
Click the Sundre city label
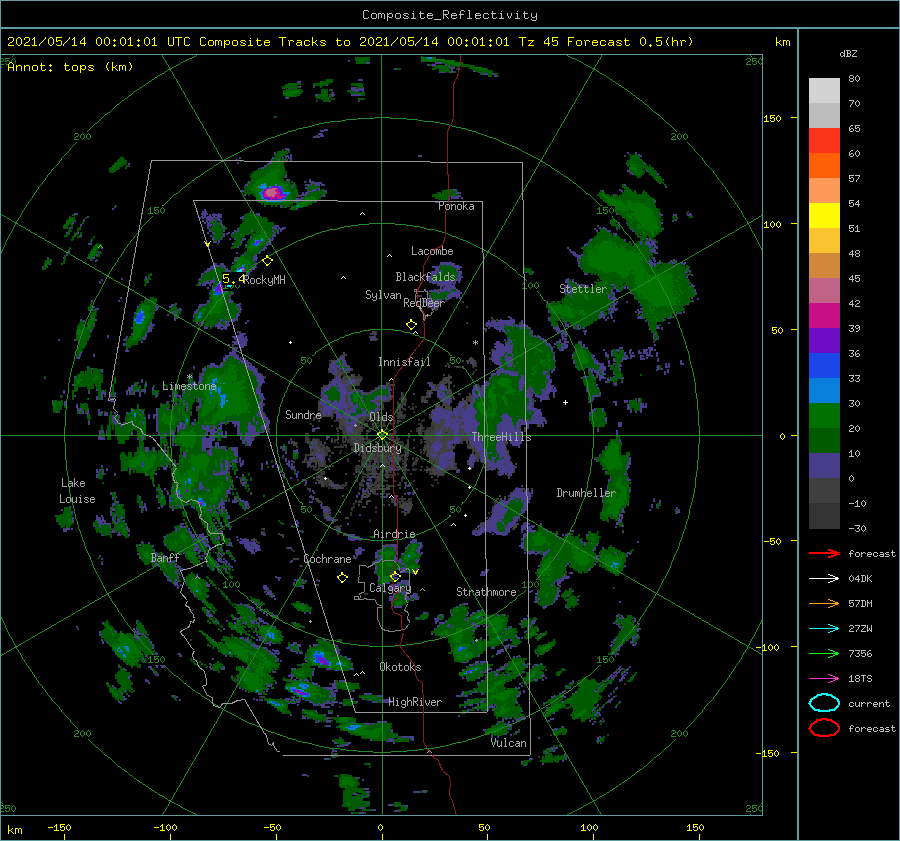303,415
